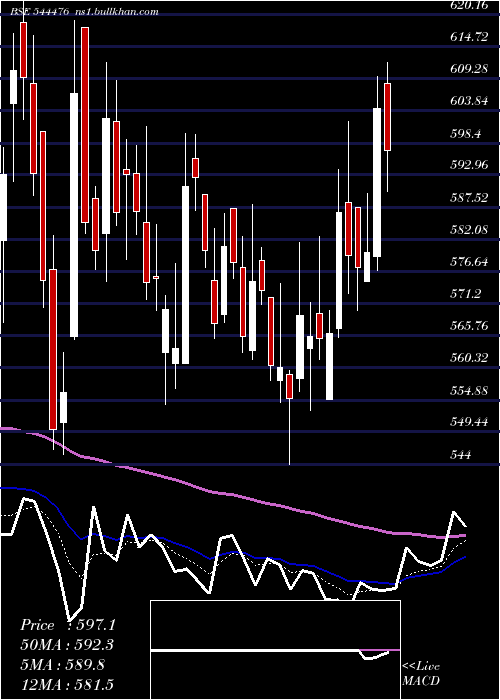Click the 50MA : 592.3 readout
This screenshot has height=700, width=500.
[67, 645]
